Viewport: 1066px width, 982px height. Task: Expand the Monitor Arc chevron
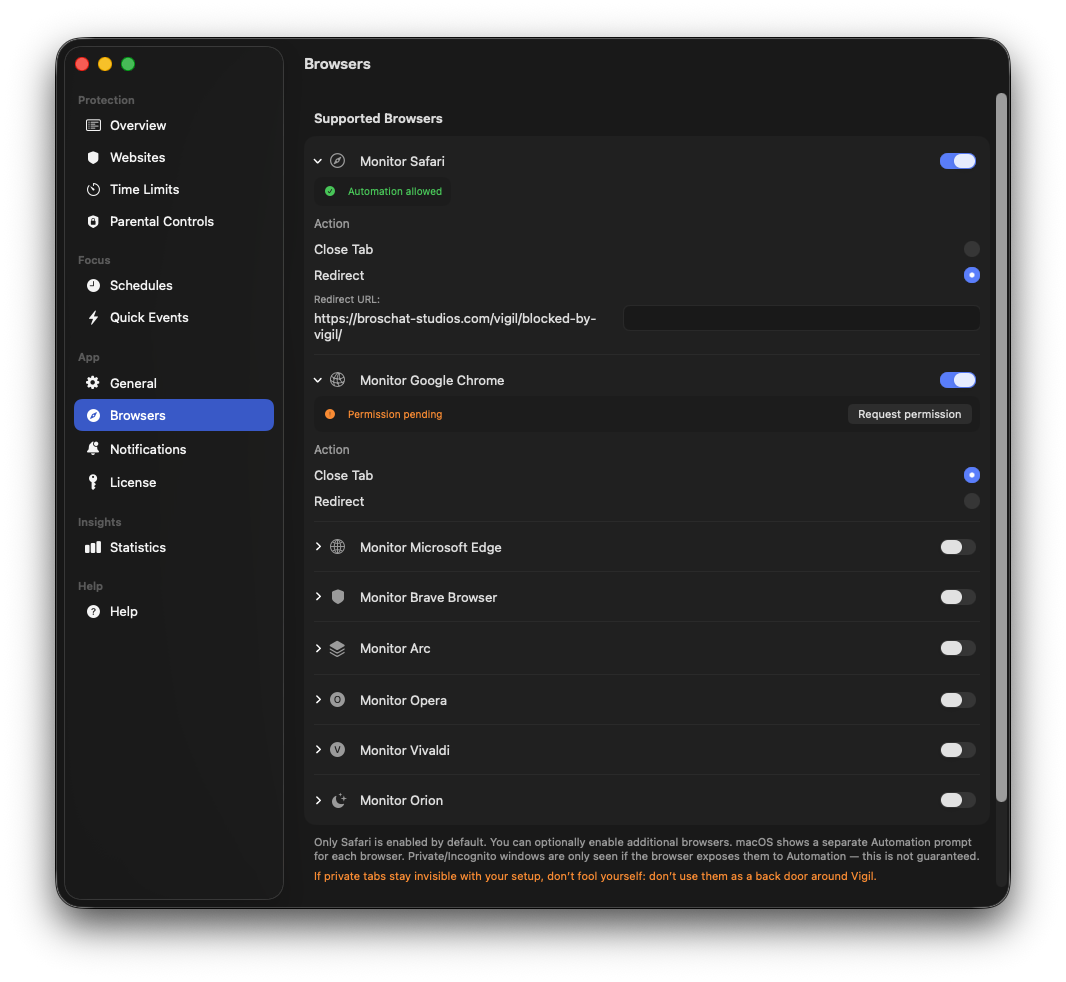tap(317, 648)
